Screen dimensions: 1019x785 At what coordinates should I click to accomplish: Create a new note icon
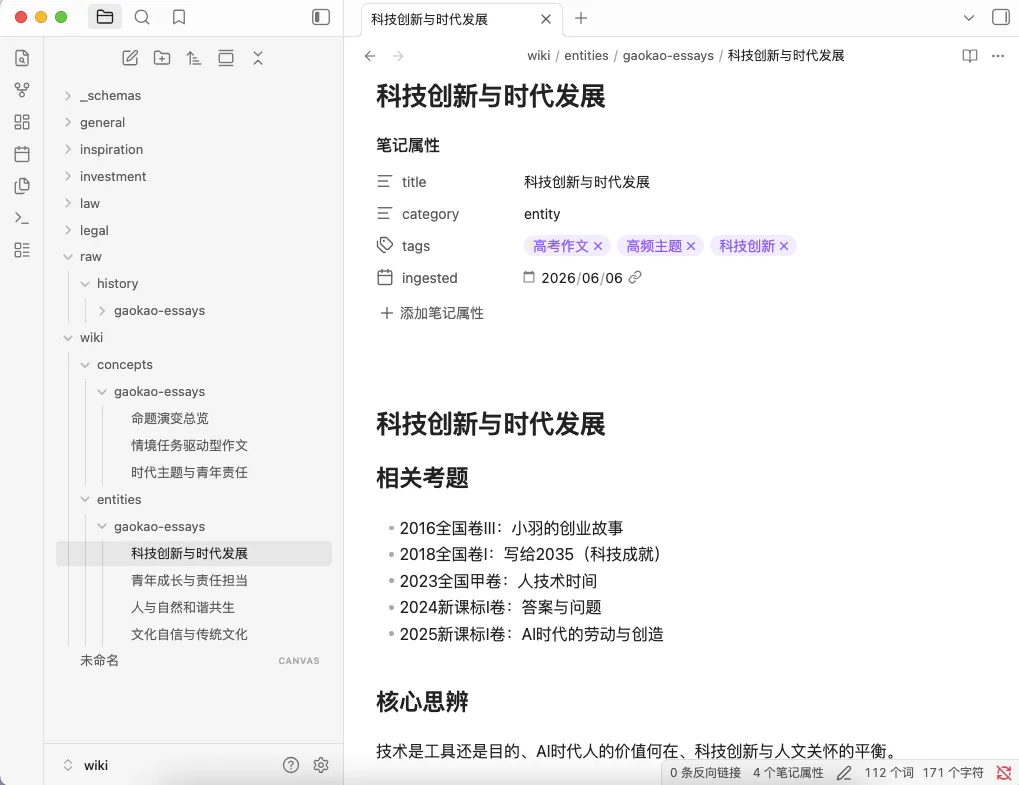130,58
